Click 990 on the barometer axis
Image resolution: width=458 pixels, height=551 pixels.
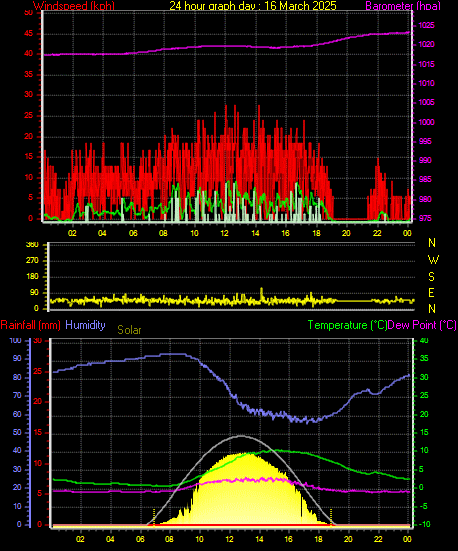tap(425, 160)
